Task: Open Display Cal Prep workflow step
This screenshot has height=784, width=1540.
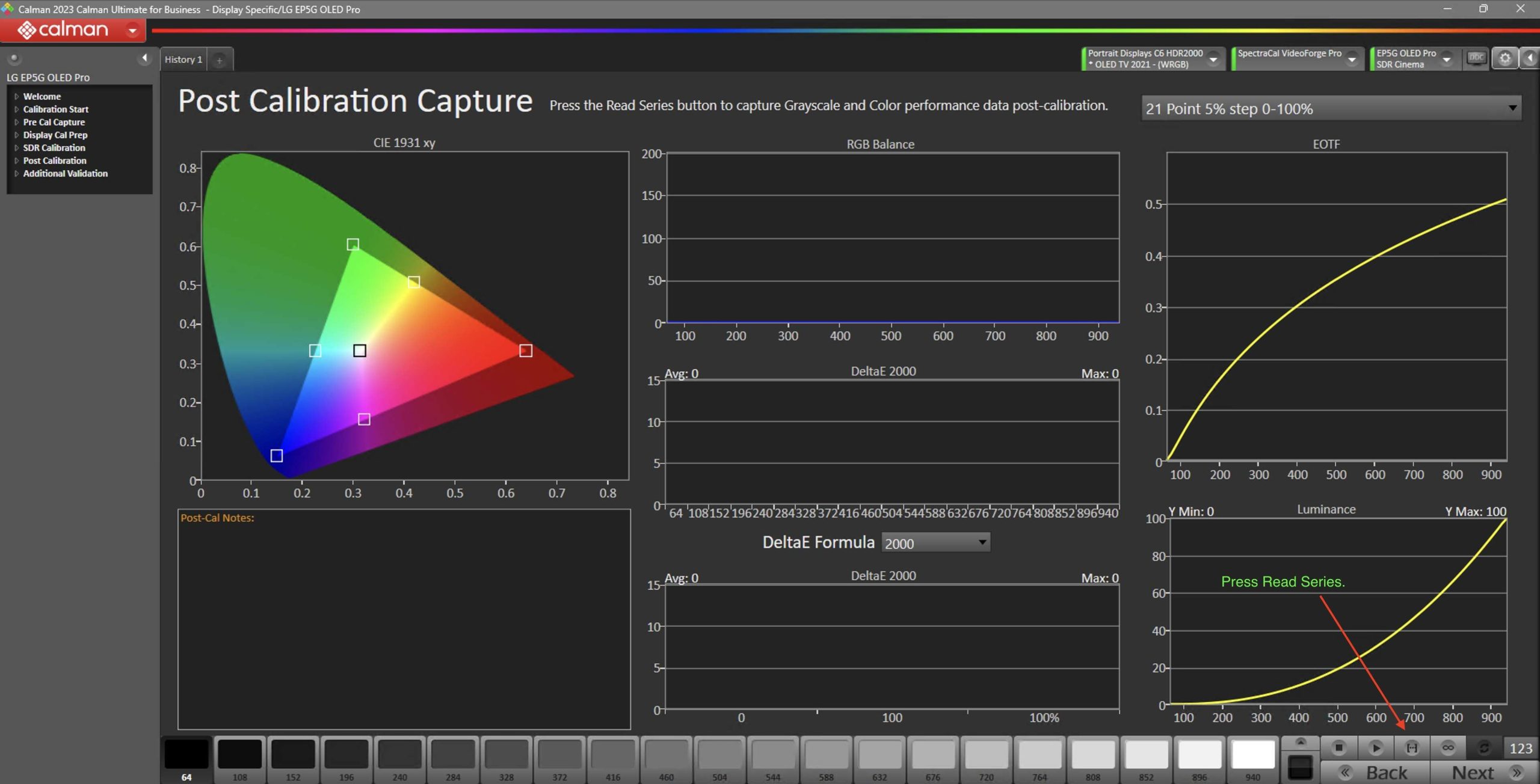Action: pyautogui.click(x=55, y=135)
